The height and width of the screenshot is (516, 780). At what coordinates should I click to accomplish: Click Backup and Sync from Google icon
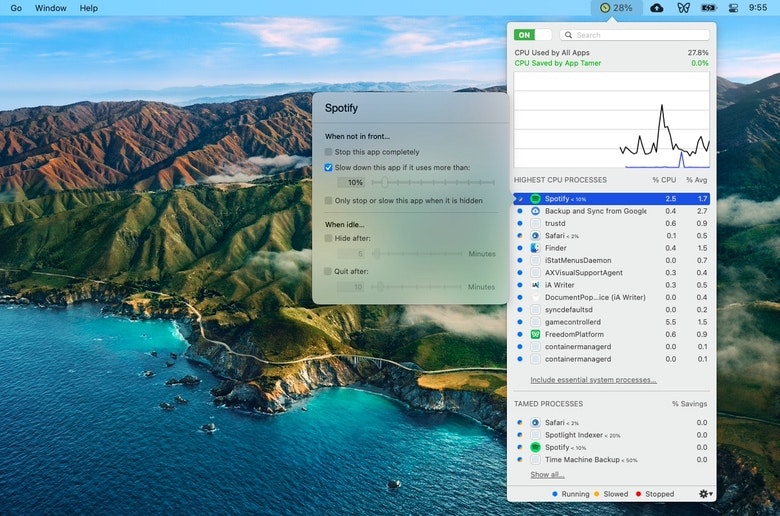pyautogui.click(x=535, y=211)
